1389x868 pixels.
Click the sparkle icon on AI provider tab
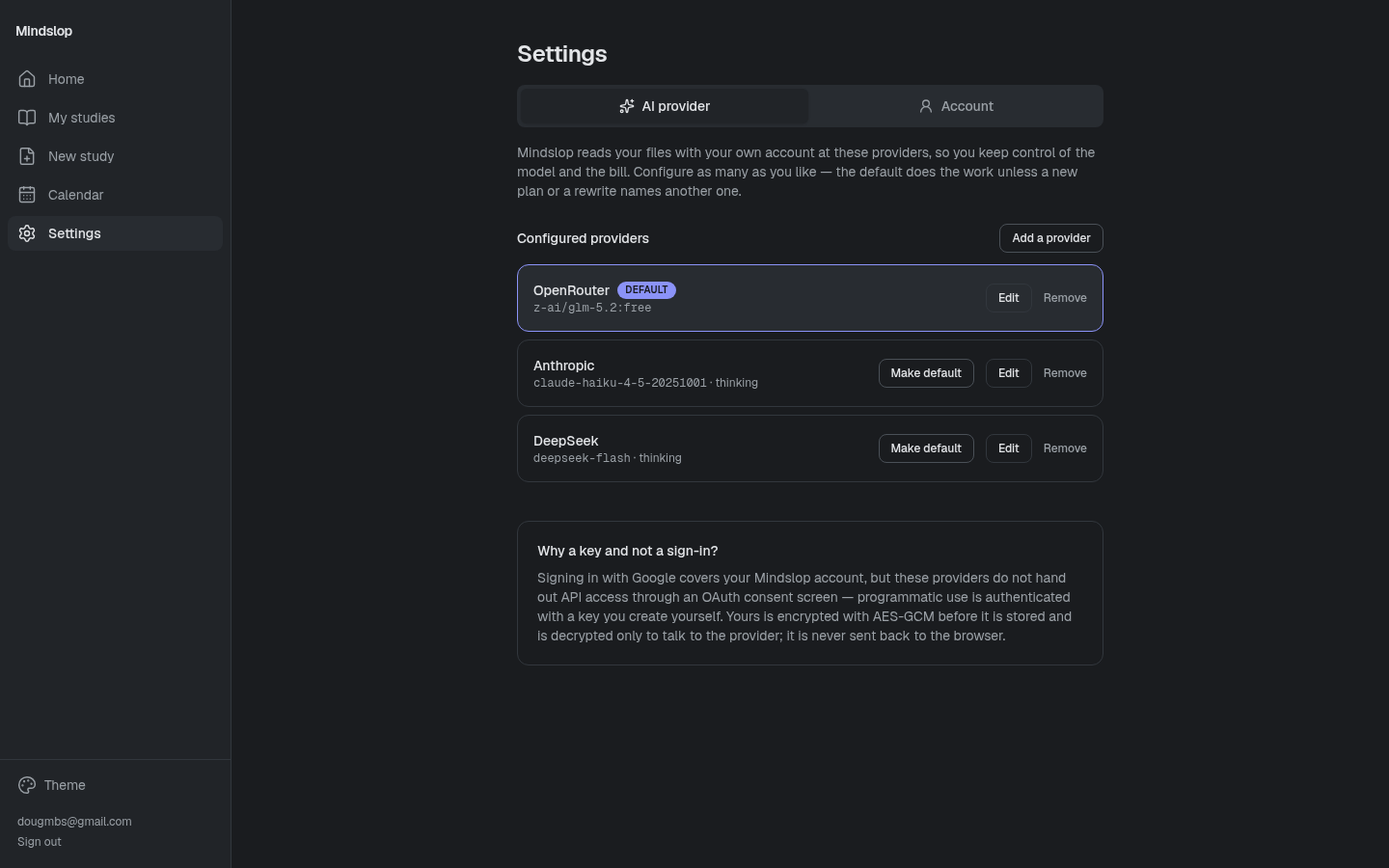(627, 106)
